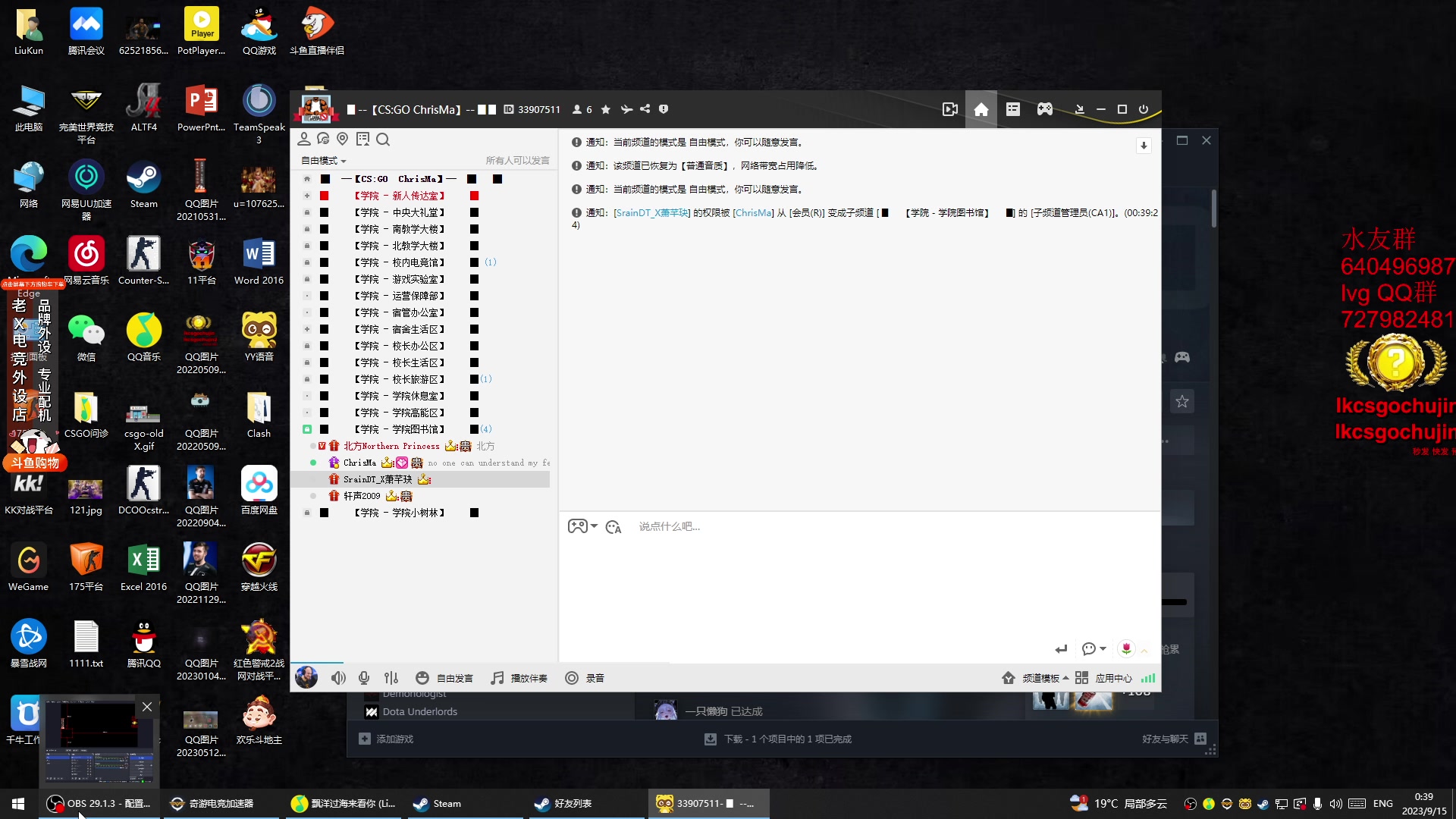
Task: Select the 学院 - 学院小树林 channel
Action: [x=400, y=513]
